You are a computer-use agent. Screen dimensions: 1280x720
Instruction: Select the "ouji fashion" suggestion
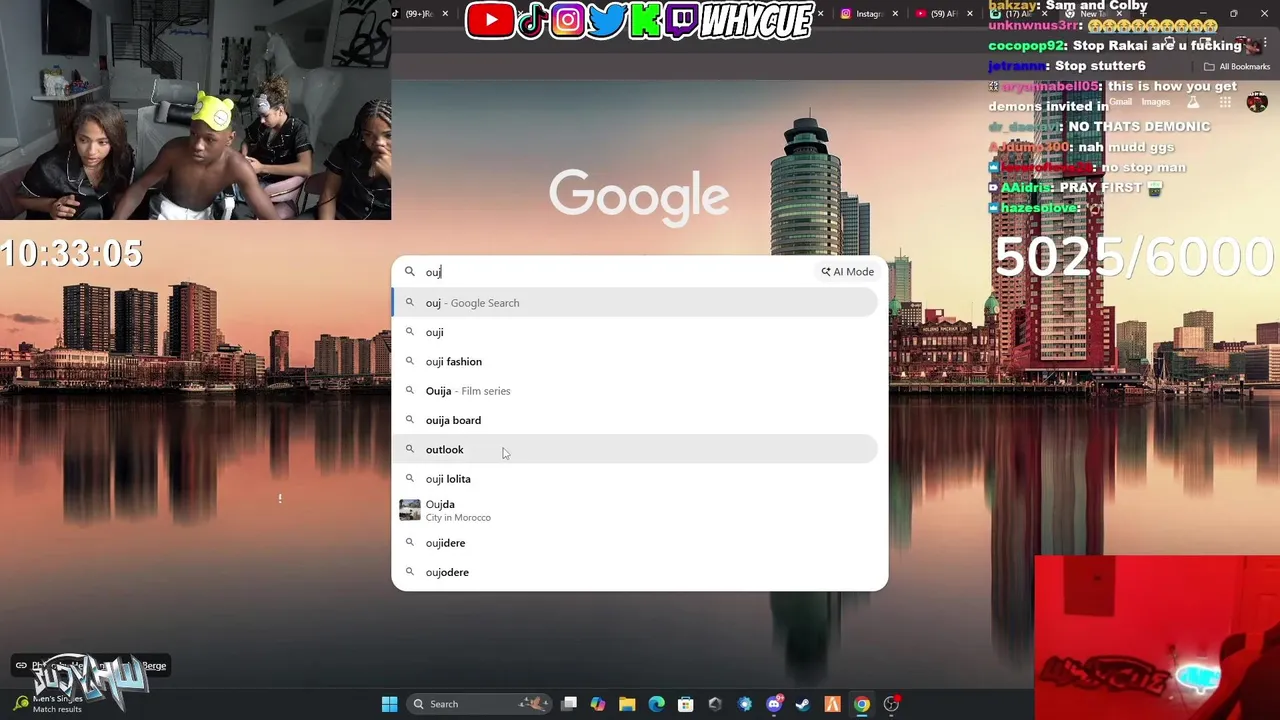click(635, 361)
